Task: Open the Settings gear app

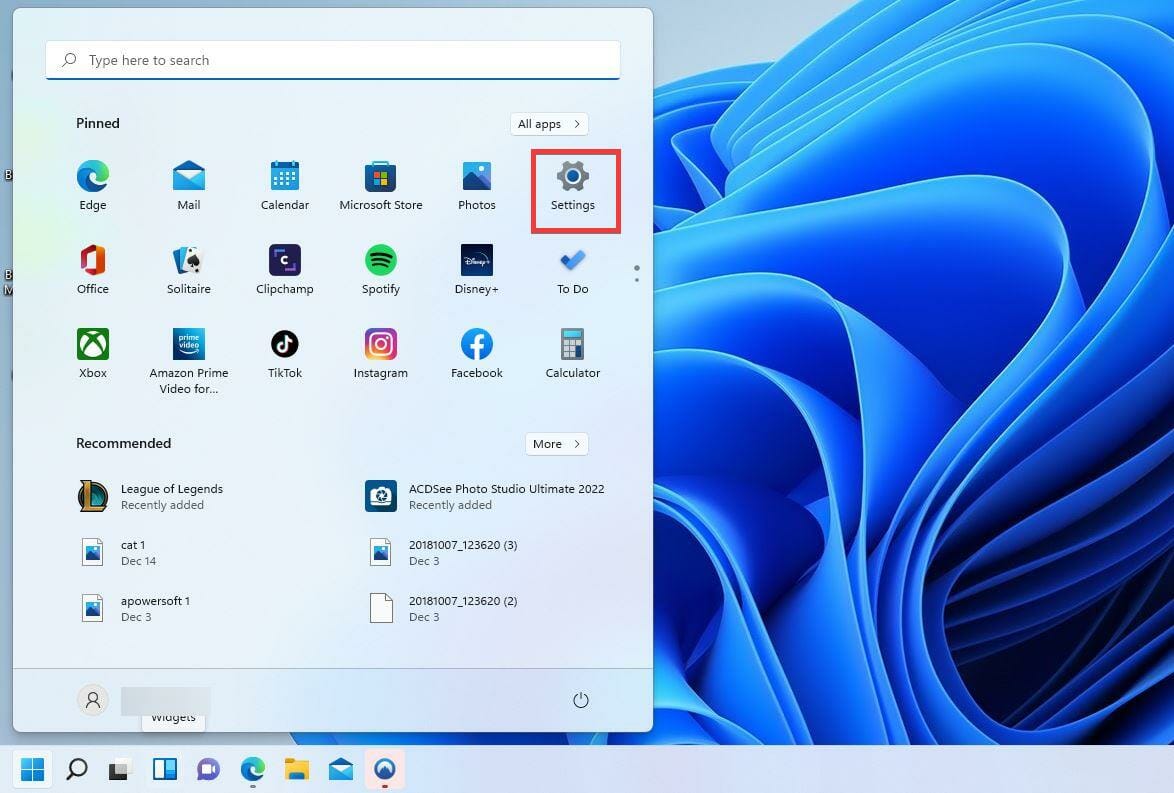Action: (x=573, y=186)
